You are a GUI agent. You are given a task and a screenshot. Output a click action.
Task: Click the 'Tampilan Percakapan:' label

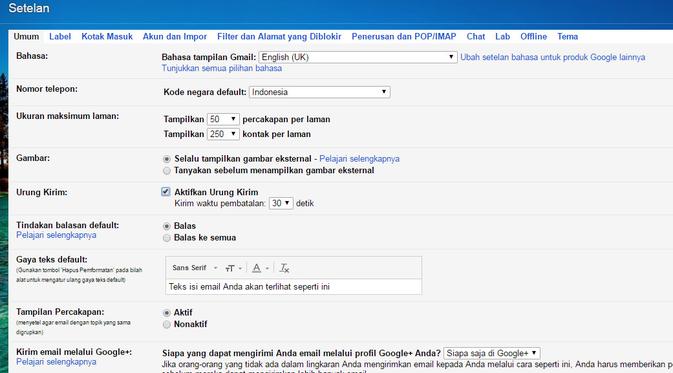pyautogui.click(x=60, y=312)
